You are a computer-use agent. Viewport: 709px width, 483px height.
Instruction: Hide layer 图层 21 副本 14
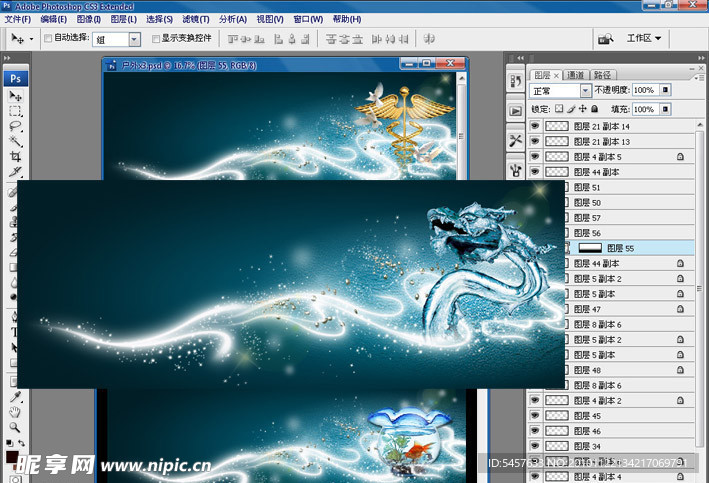pos(534,127)
